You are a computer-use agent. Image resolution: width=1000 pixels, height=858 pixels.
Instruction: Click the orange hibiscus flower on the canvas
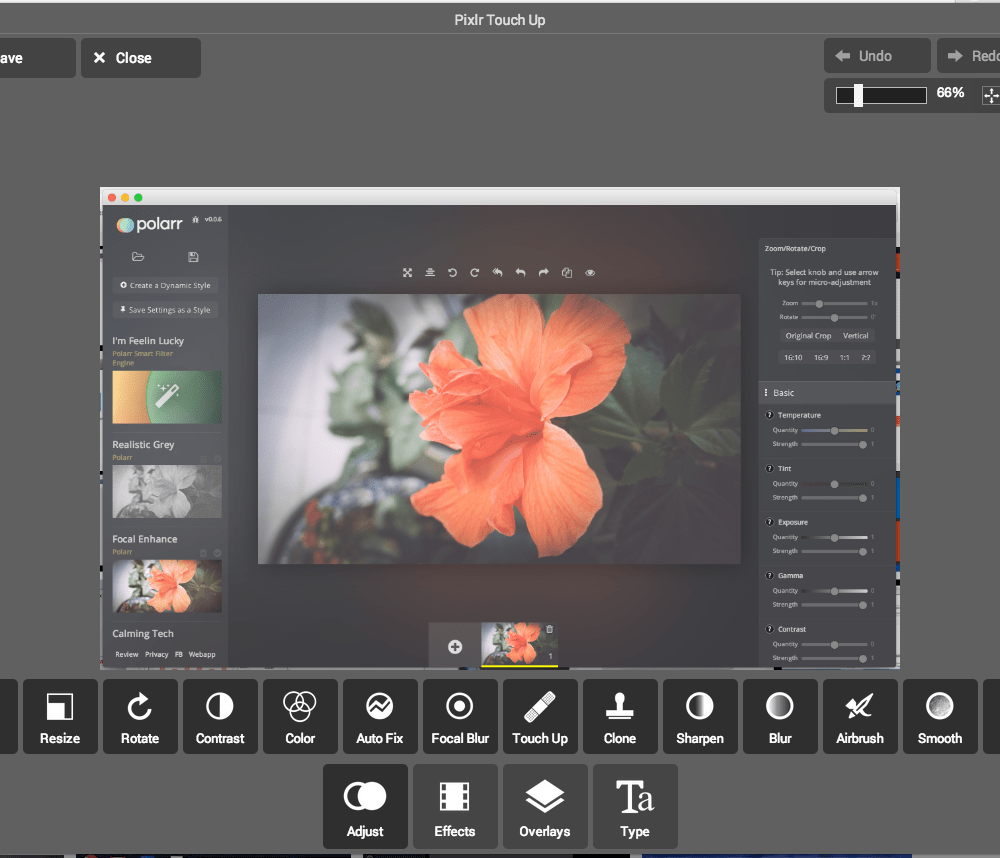pos(520,424)
